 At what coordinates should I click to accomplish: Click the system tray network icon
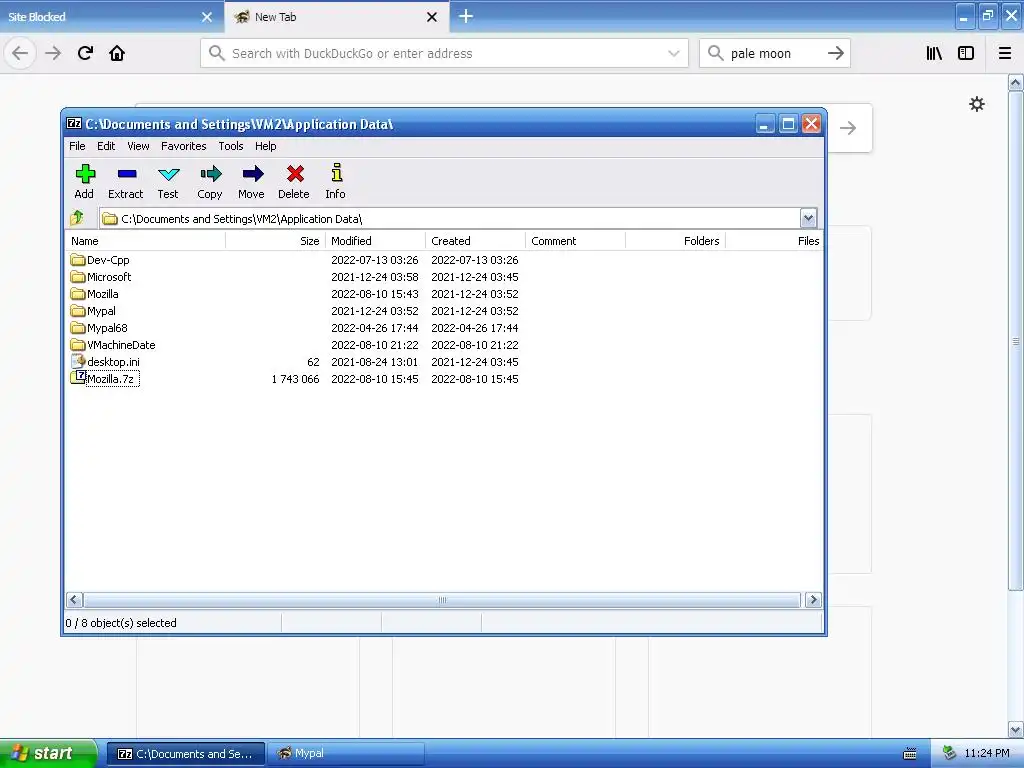[x=949, y=754]
